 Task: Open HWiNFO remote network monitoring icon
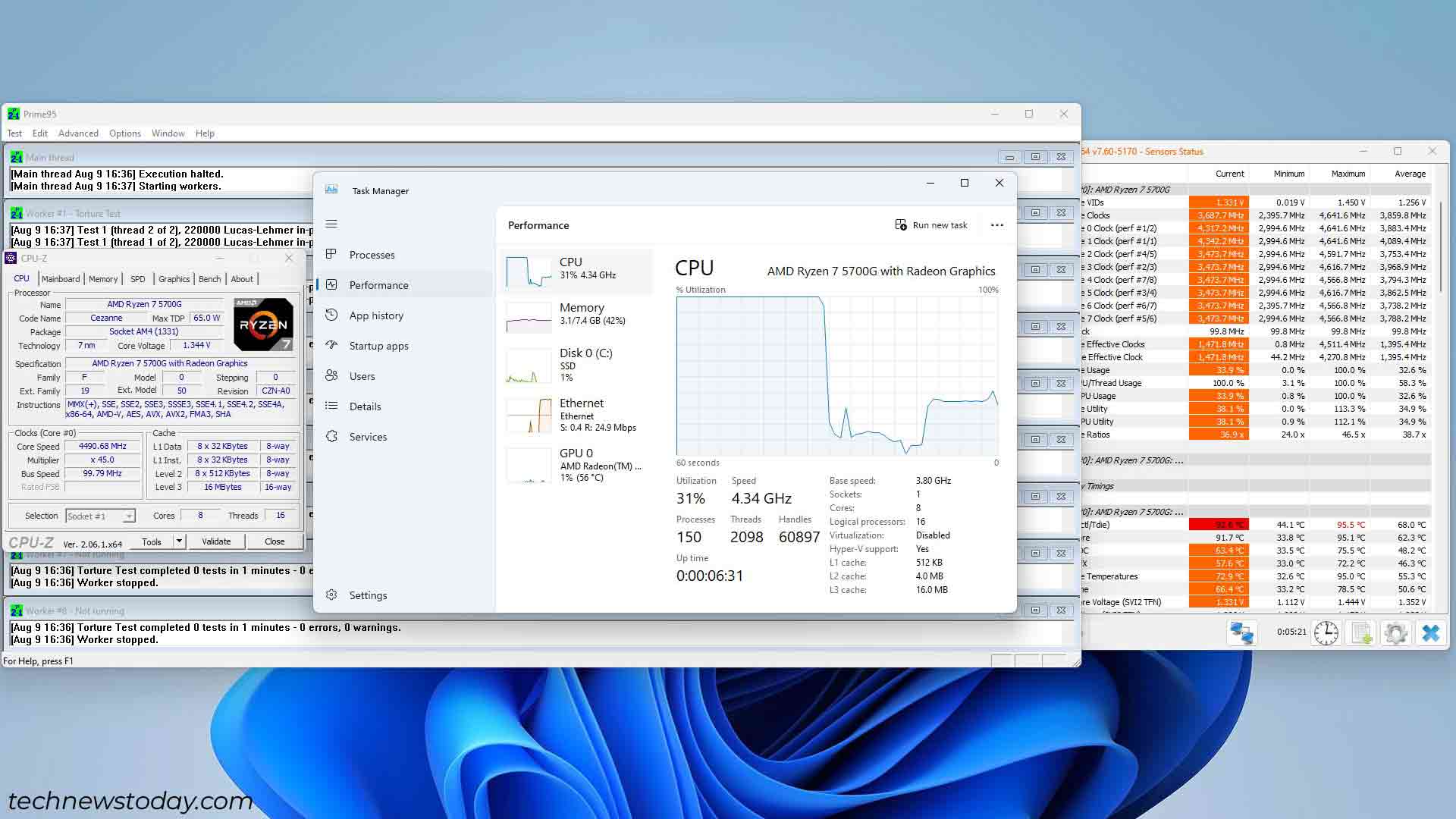pyautogui.click(x=1241, y=632)
